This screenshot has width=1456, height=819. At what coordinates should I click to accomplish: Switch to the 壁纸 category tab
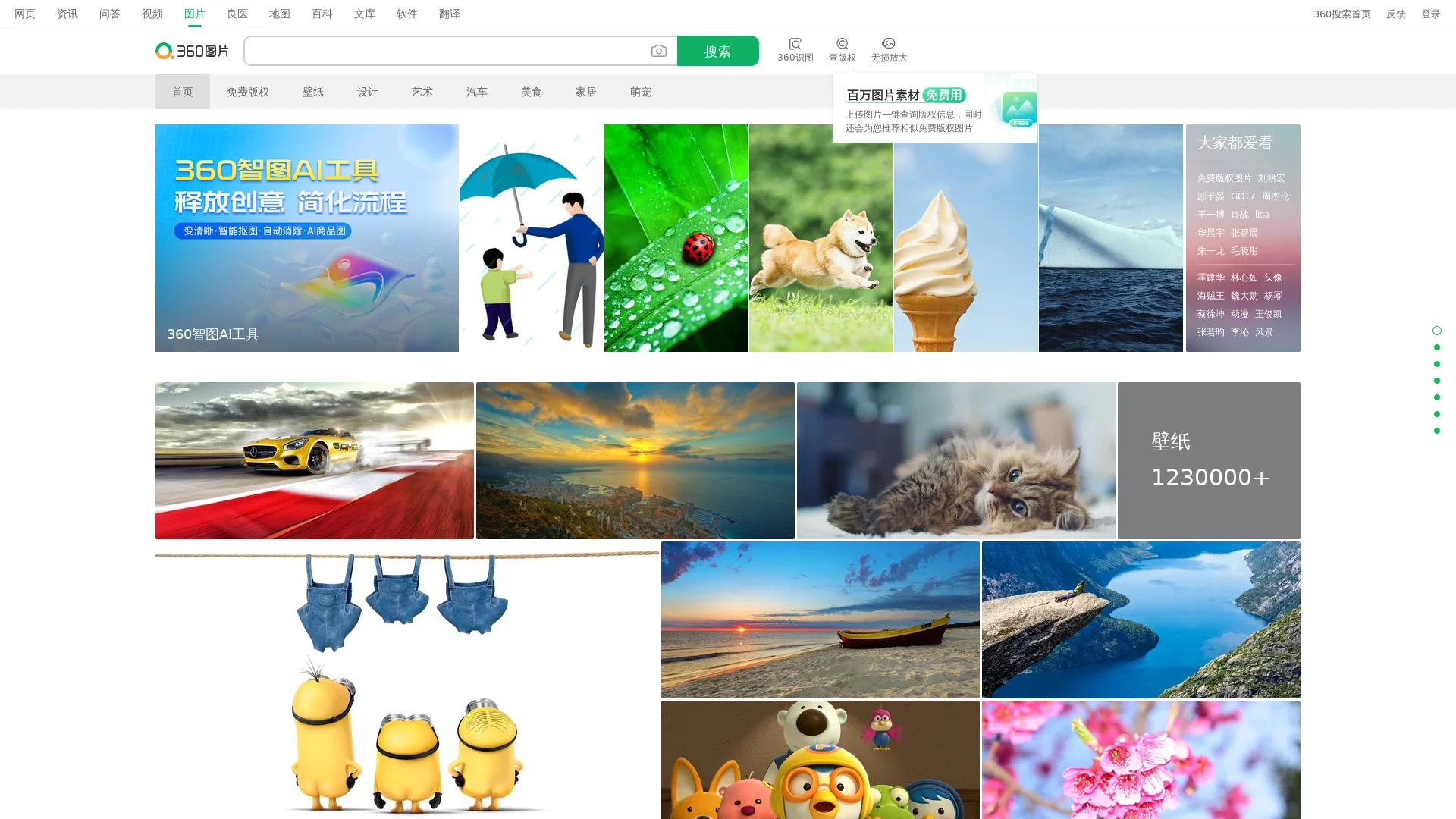click(313, 92)
